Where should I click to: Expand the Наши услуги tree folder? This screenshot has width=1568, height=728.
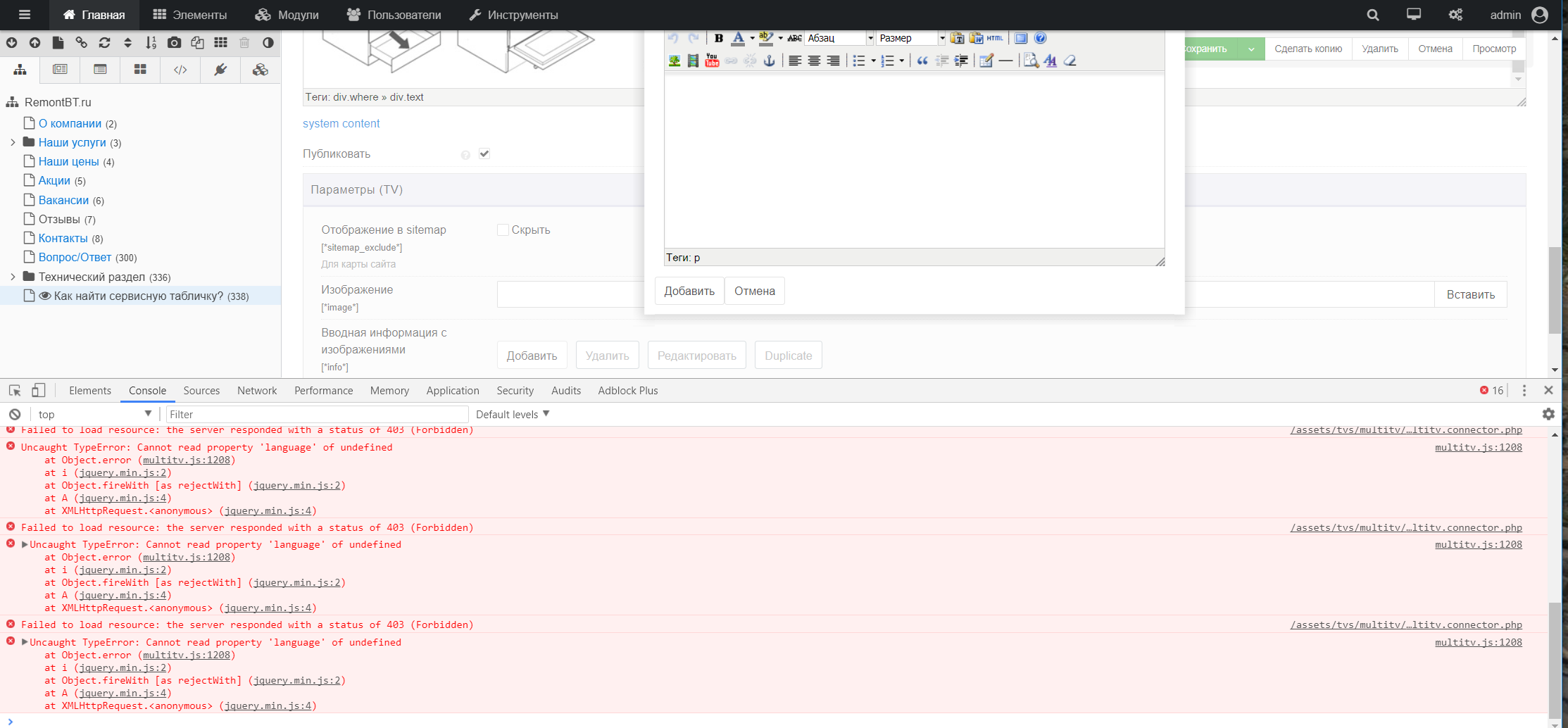(x=13, y=142)
